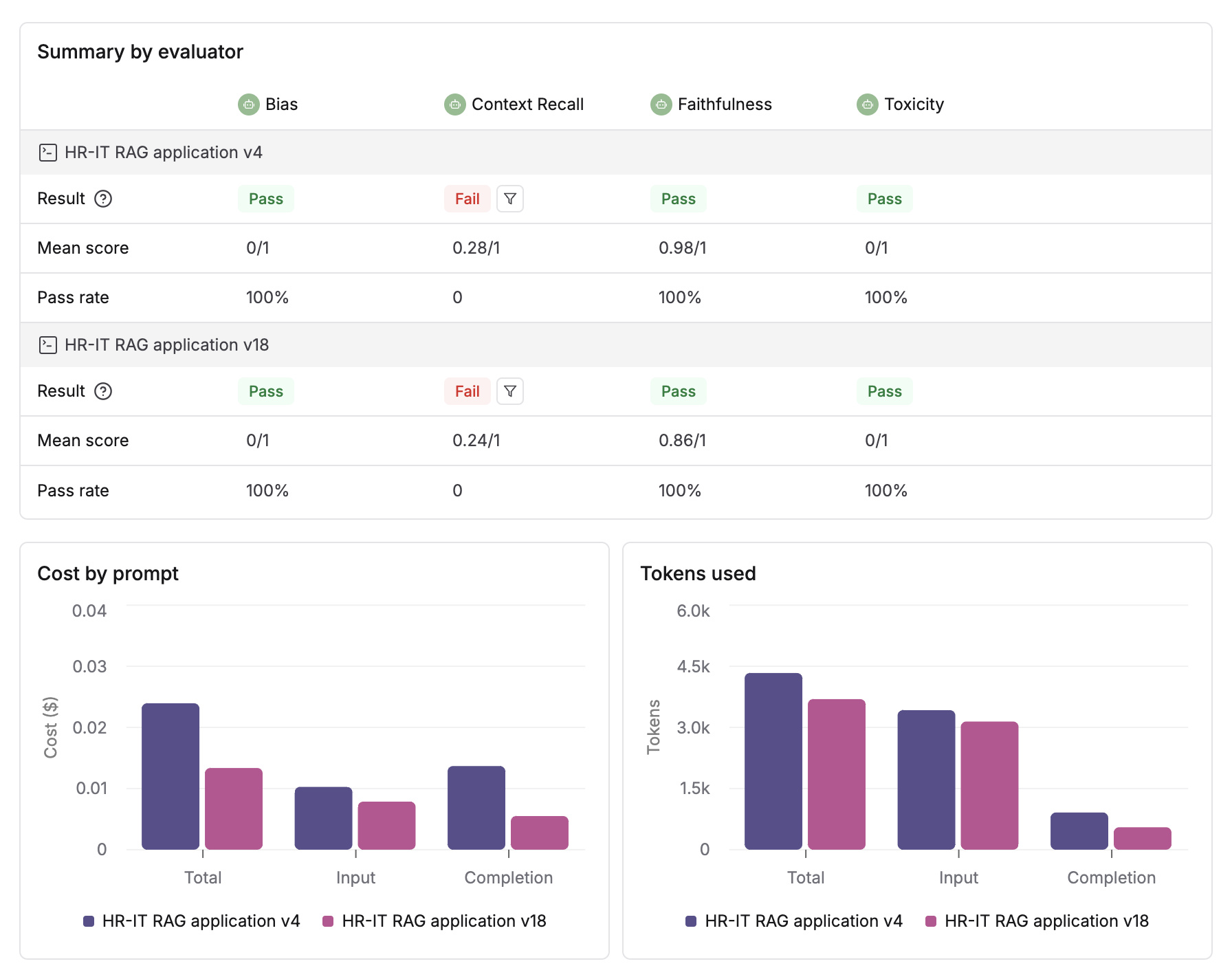Screen dimensions: 1232x979
Task: Click the terminal icon for HR-IT RAG application v18
Action: point(47,345)
